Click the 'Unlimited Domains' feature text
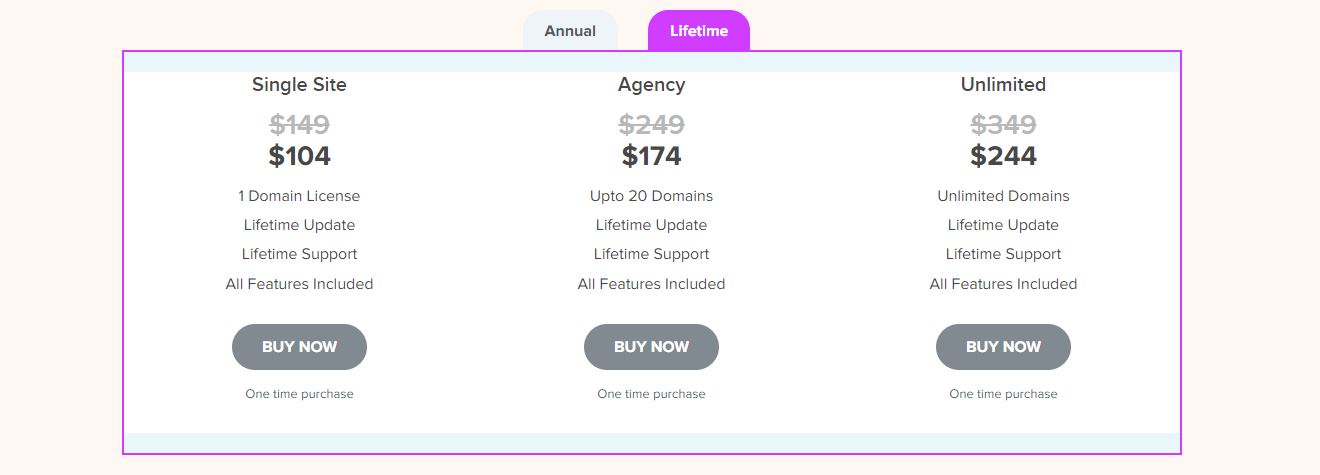The image size is (1320, 475). click(x=1003, y=196)
